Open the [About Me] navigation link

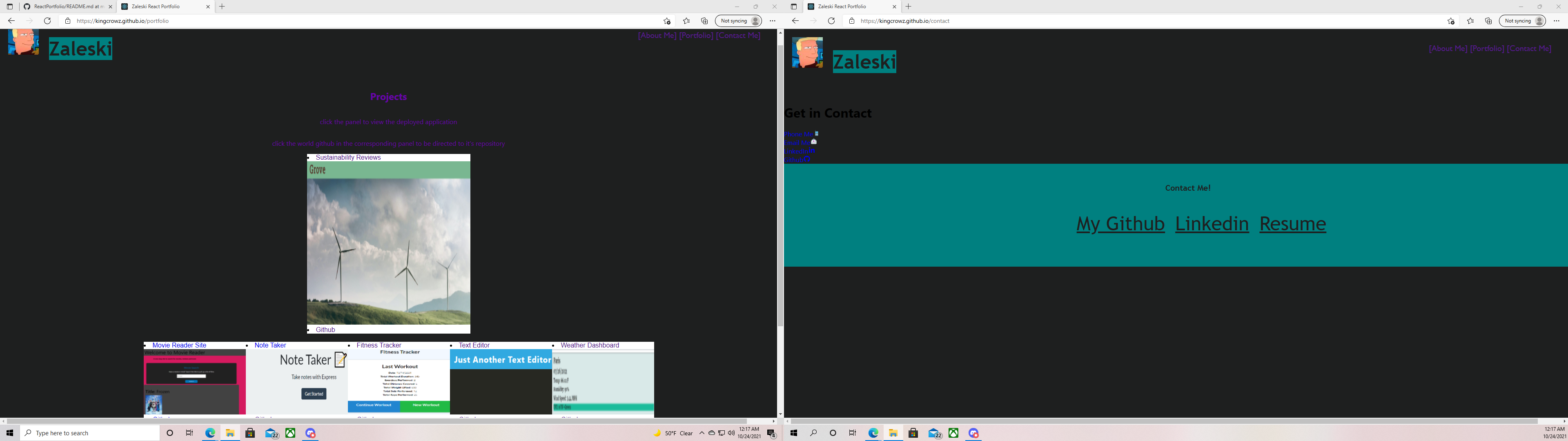pyautogui.click(x=657, y=36)
